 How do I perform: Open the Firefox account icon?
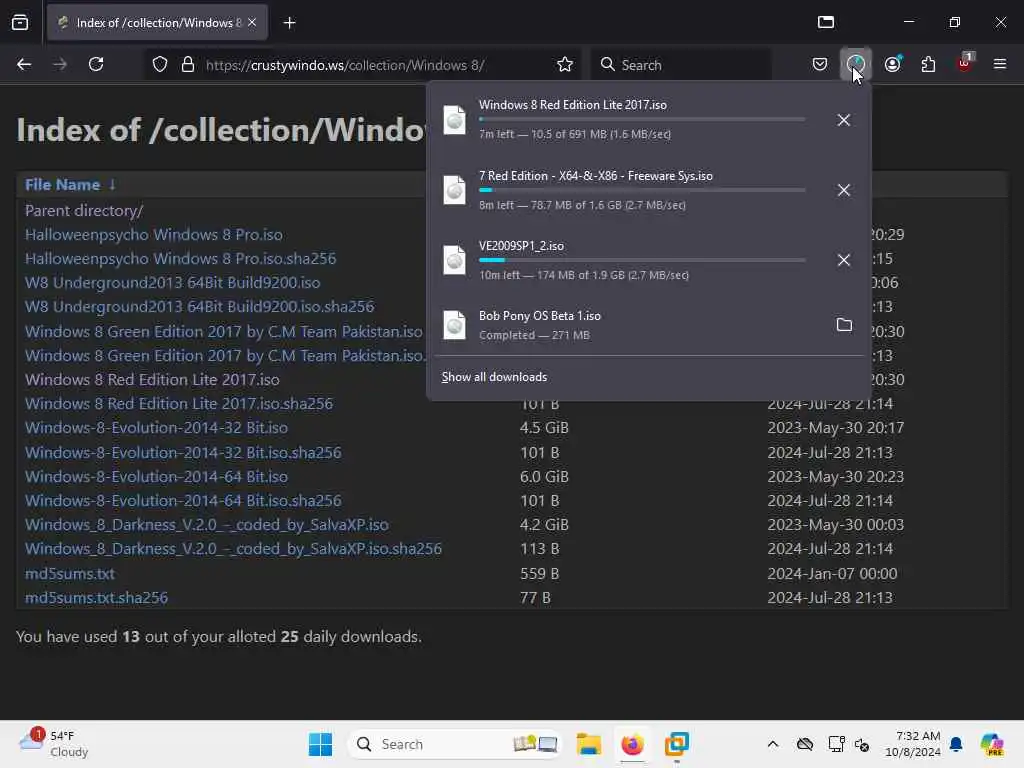pos(893,64)
